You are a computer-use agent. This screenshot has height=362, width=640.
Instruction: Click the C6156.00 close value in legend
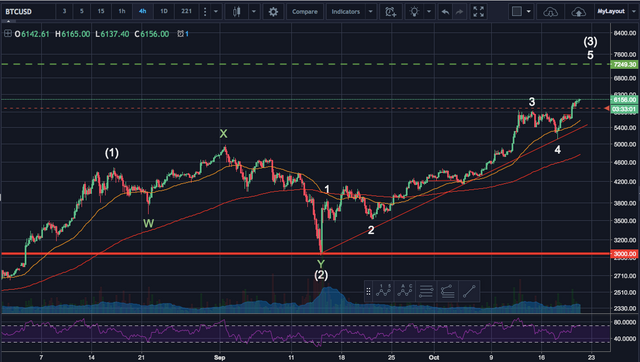(151, 34)
